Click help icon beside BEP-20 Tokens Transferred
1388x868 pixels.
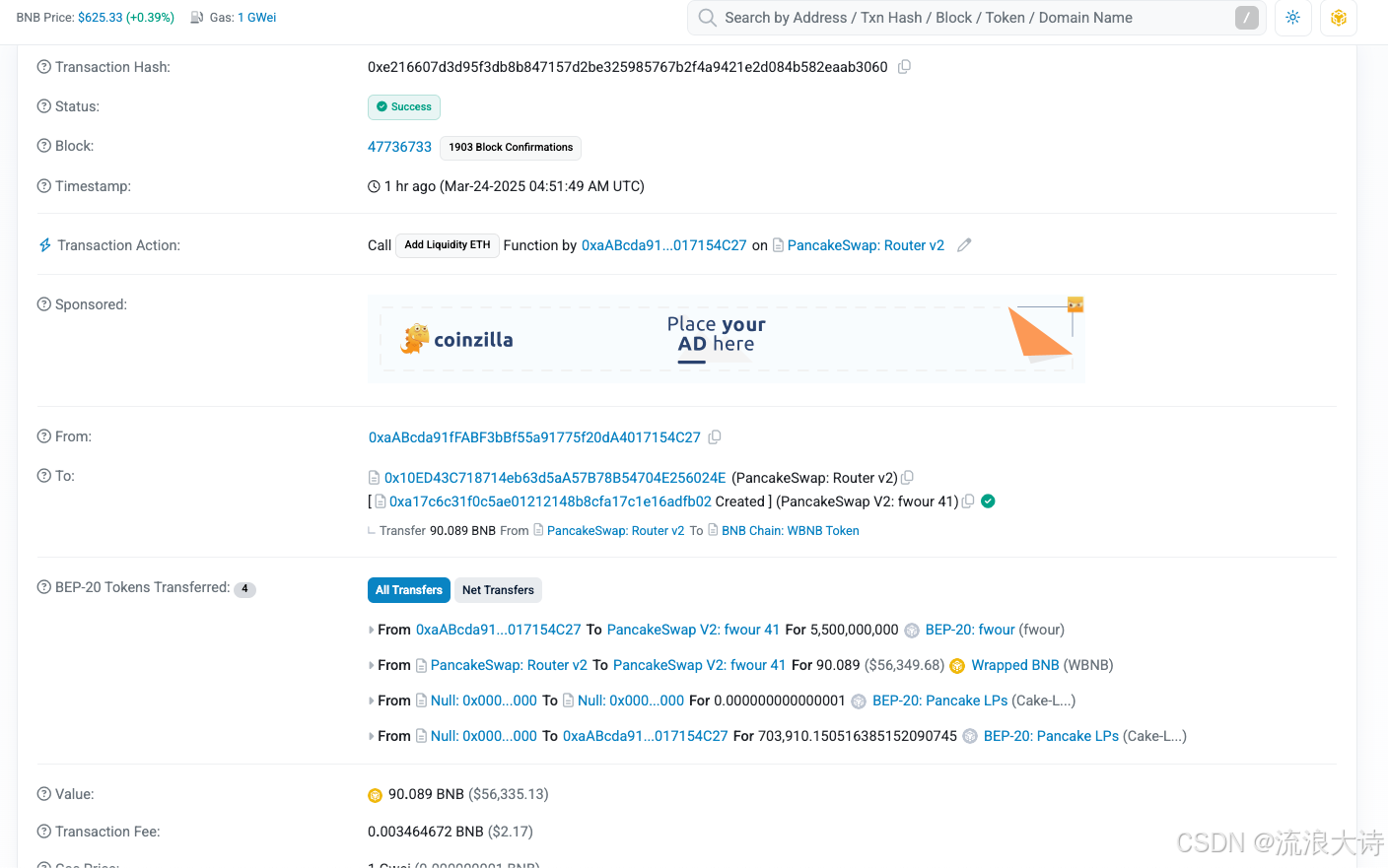44,587
